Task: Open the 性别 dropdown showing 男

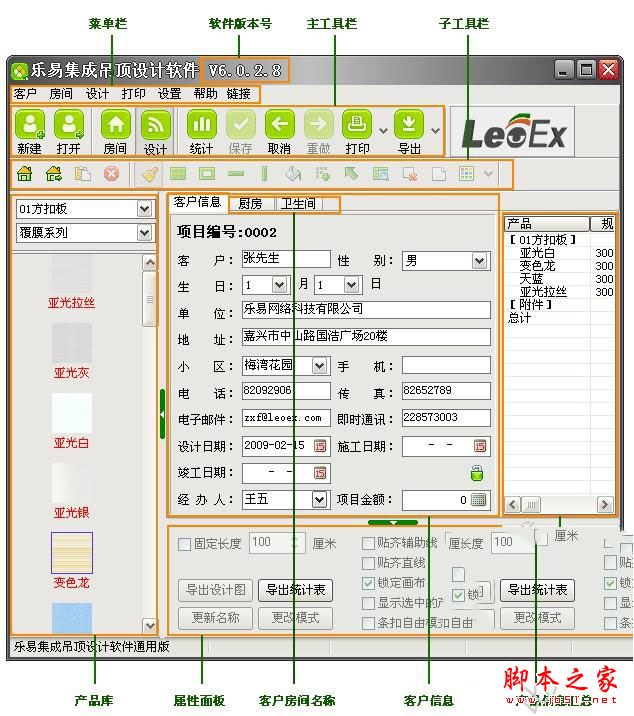Action: coord(479,261)
